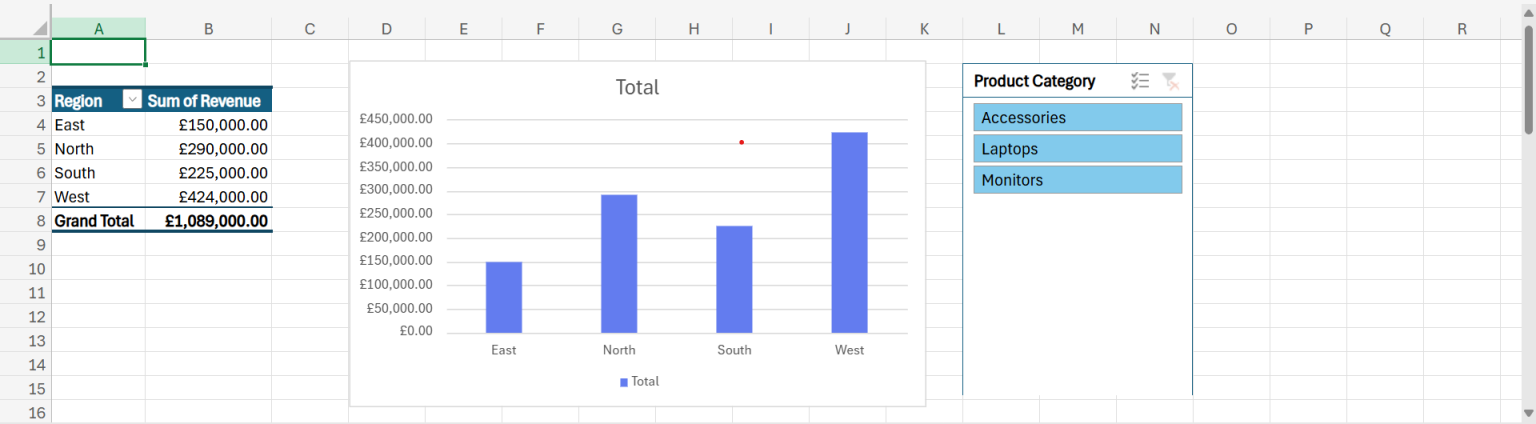Click the £424,000.00 revenue cell
The width and height of the screenshot is (1536, 424).
tap(208, 197)
